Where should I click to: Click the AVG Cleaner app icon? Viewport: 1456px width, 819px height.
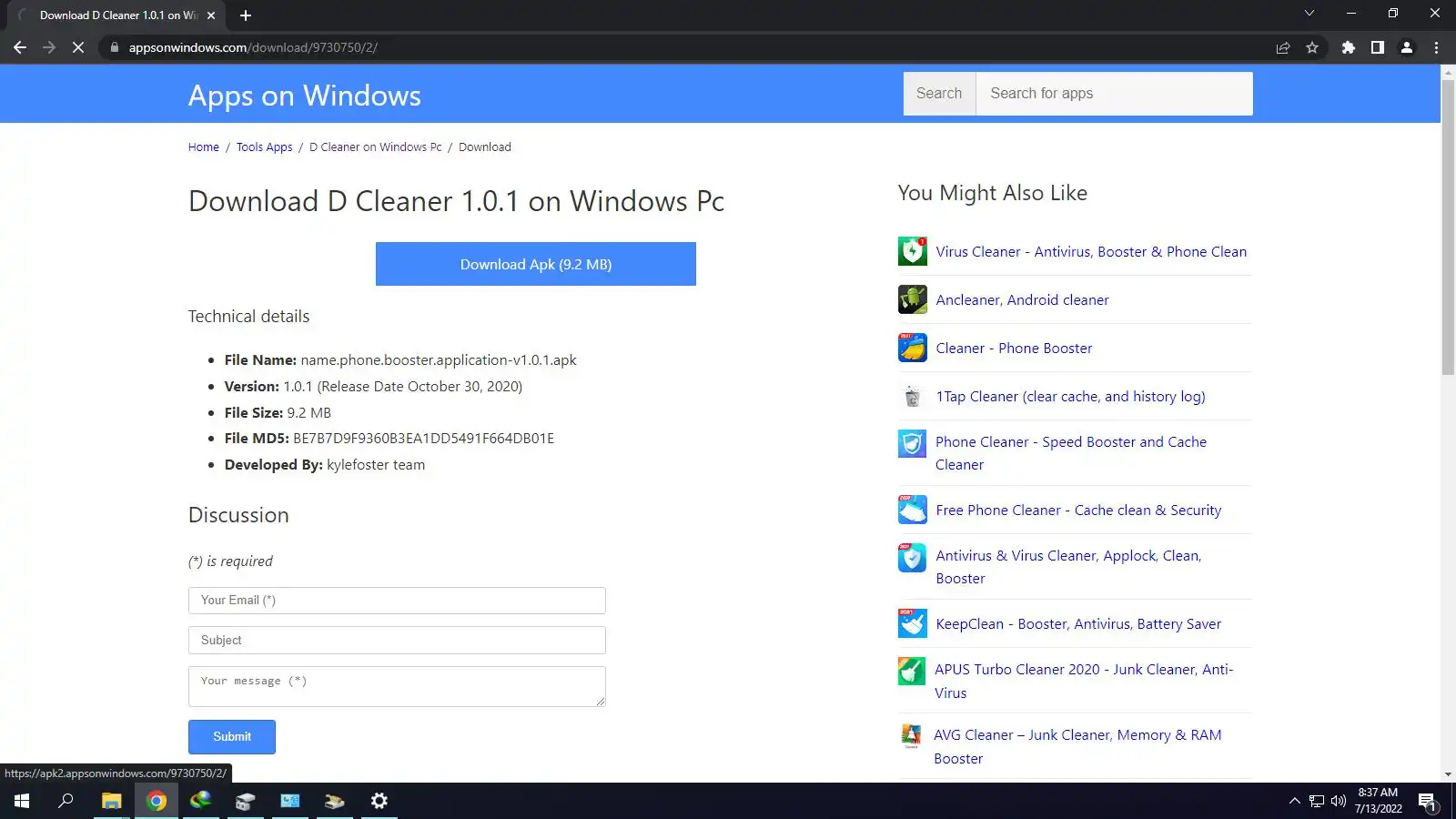coord(911,735)
